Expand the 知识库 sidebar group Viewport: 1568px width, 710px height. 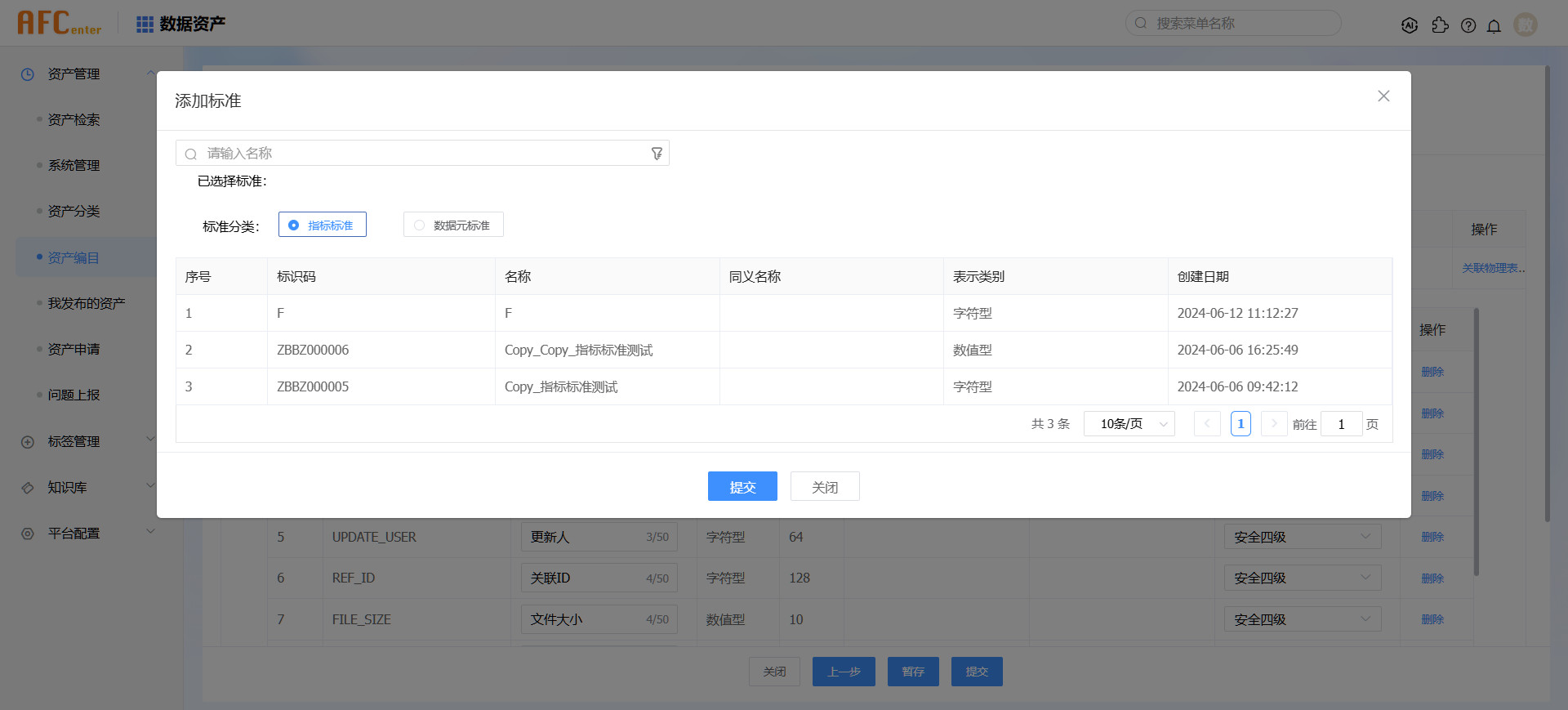[150, 485]
